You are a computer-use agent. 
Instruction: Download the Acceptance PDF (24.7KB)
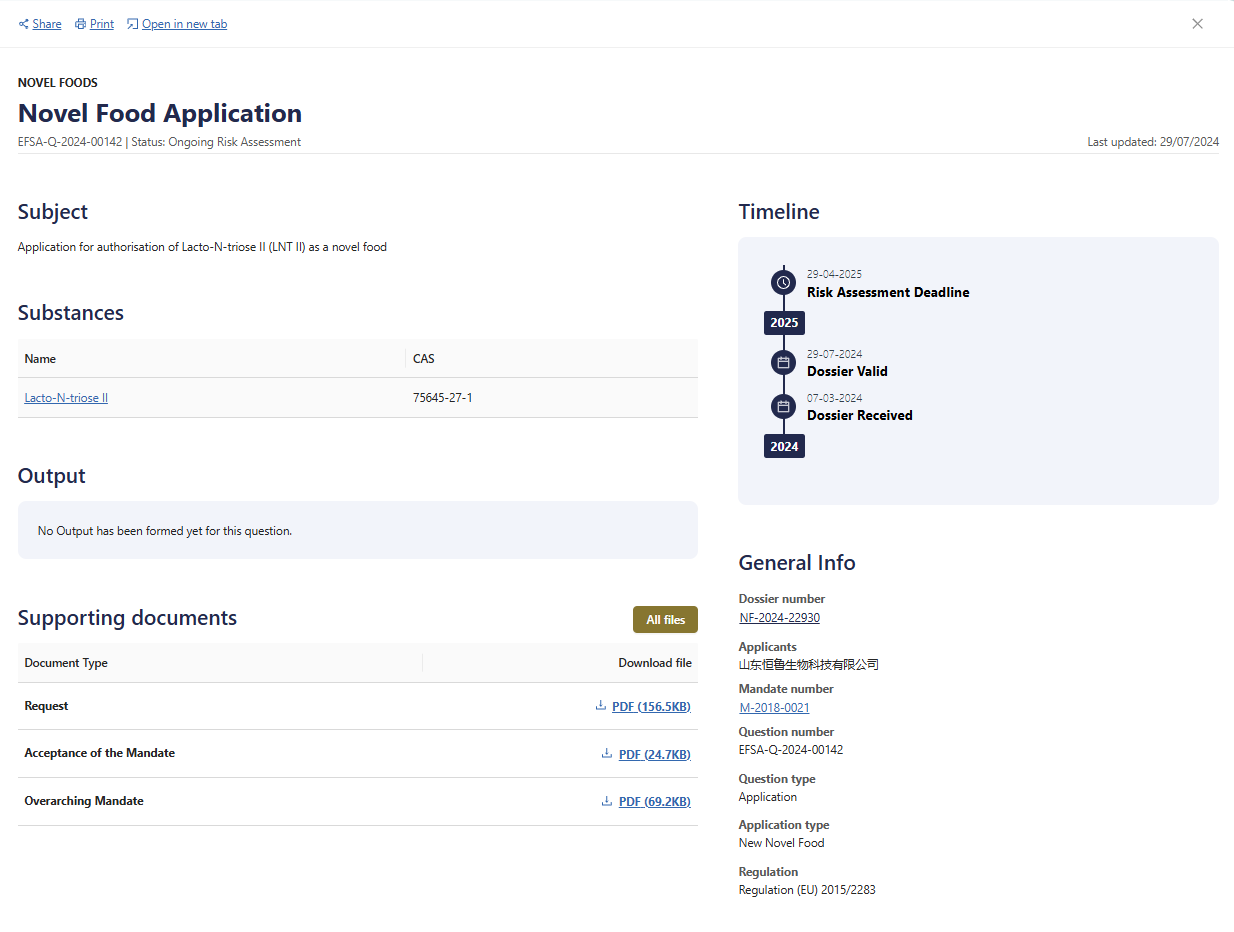[655, 754]
